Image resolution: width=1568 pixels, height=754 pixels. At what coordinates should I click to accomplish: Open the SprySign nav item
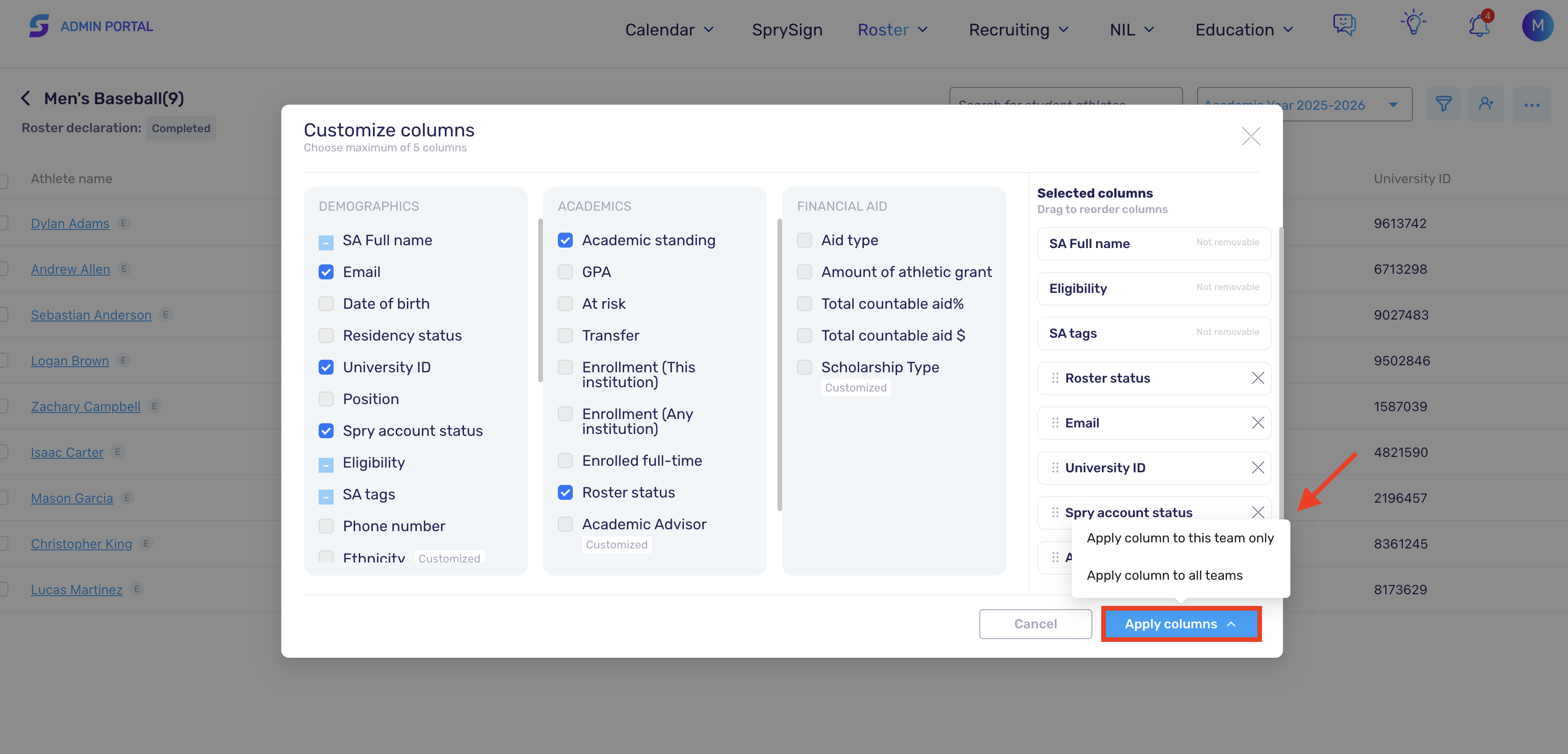pos(787,30)
